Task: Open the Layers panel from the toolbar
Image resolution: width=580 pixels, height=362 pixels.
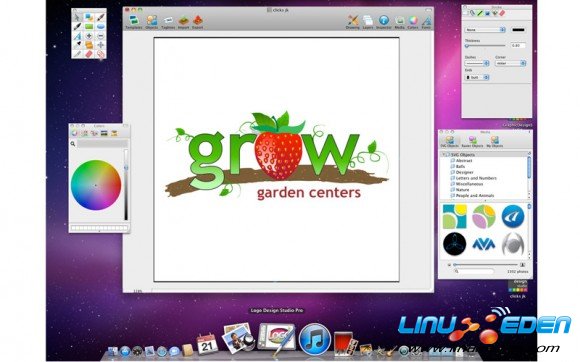Action: [368, 22]
